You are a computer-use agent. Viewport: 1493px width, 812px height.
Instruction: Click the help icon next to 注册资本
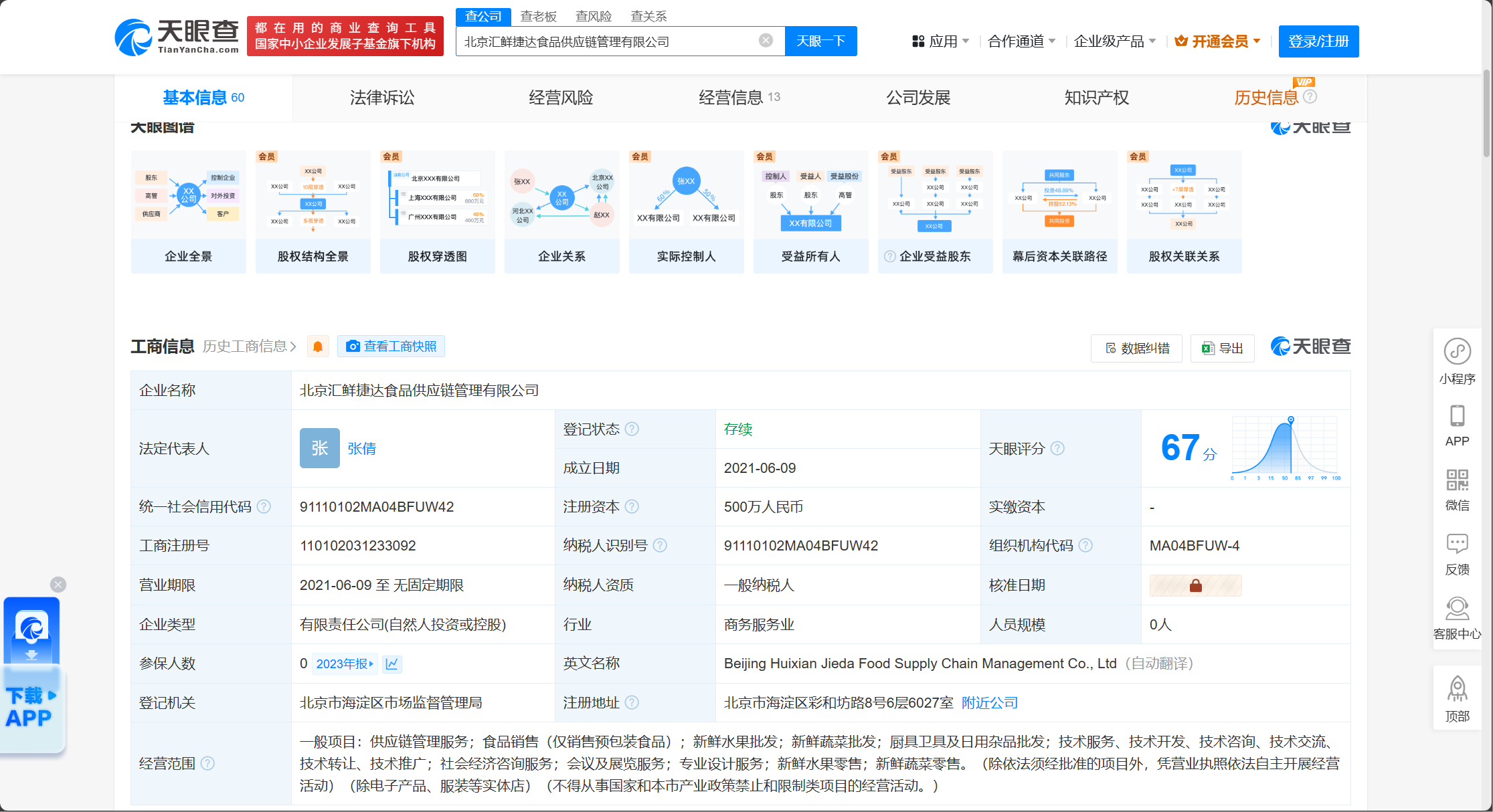632,506
